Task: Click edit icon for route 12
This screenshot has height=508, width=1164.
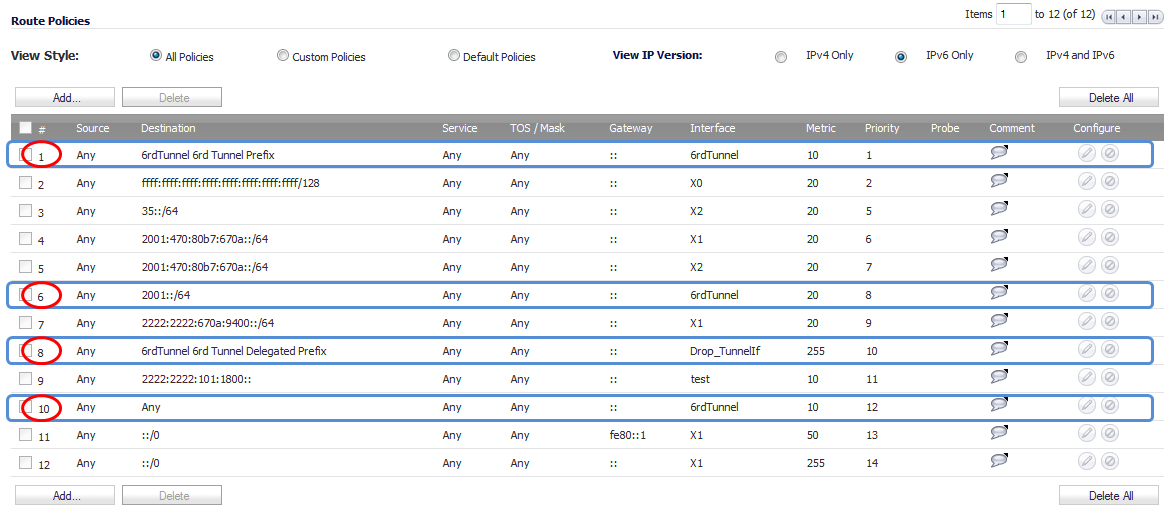Action: [1086, 461]
